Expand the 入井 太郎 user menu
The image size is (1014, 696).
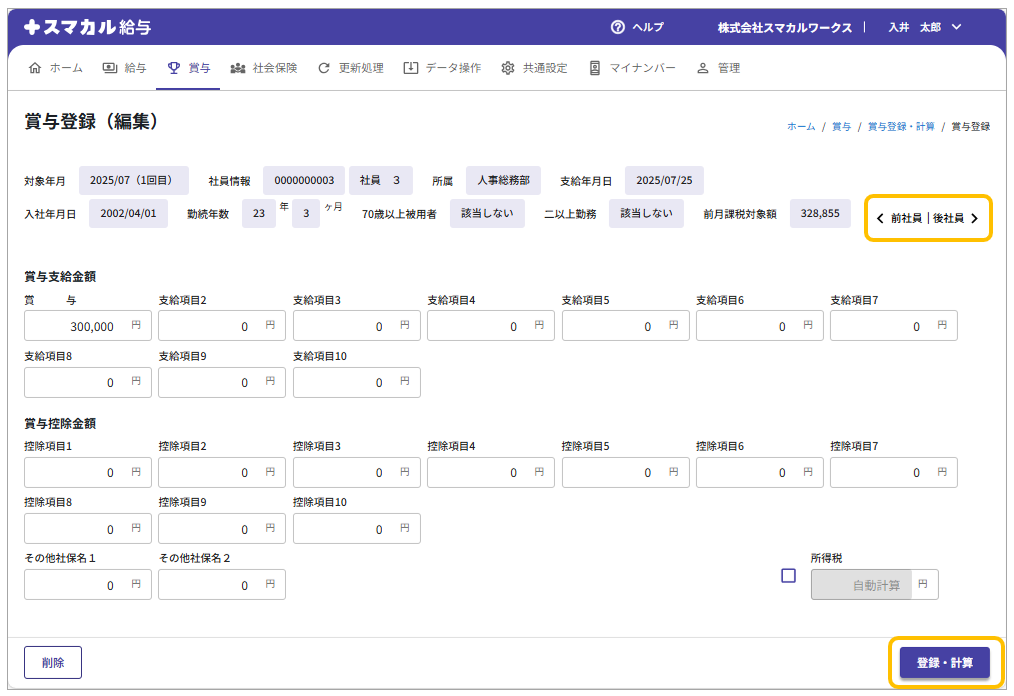point(956,27)
